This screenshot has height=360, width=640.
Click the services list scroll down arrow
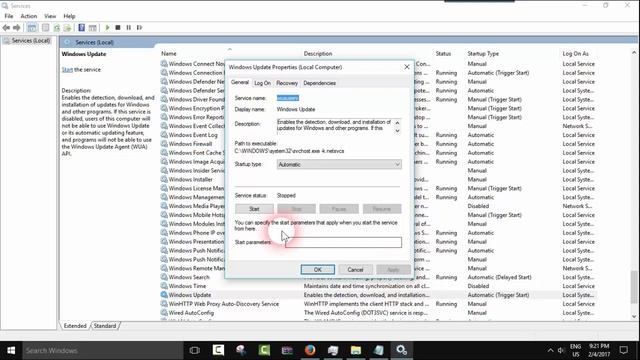(x=634, y=316)
